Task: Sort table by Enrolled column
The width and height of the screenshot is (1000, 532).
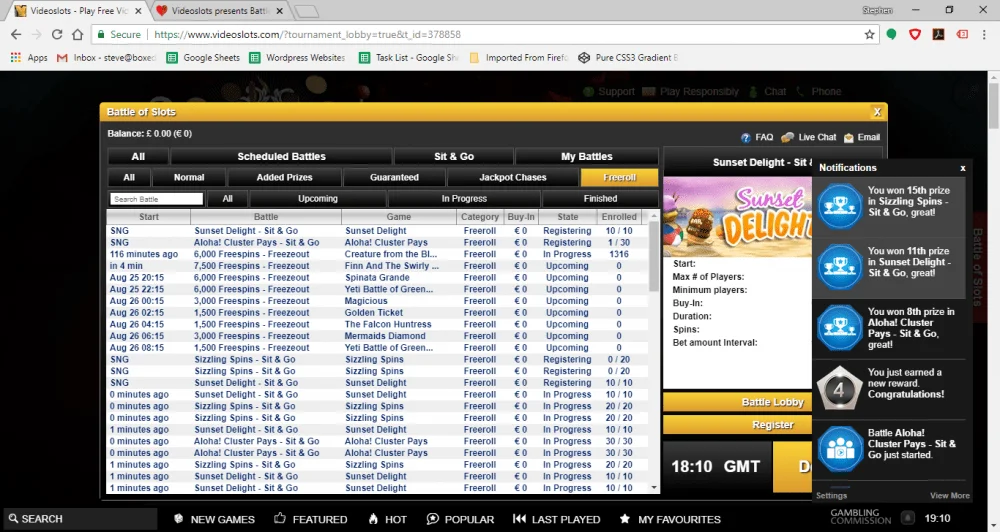Action: pos(619,217)
